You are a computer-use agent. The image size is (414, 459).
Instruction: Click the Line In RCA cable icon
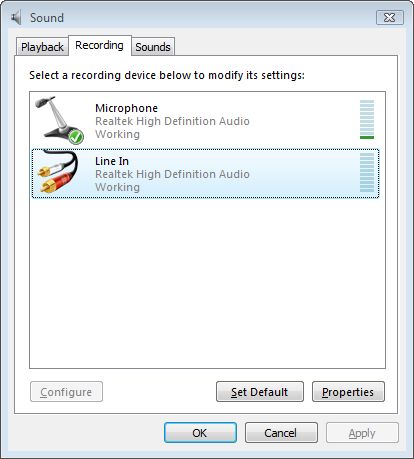point(57,172)
